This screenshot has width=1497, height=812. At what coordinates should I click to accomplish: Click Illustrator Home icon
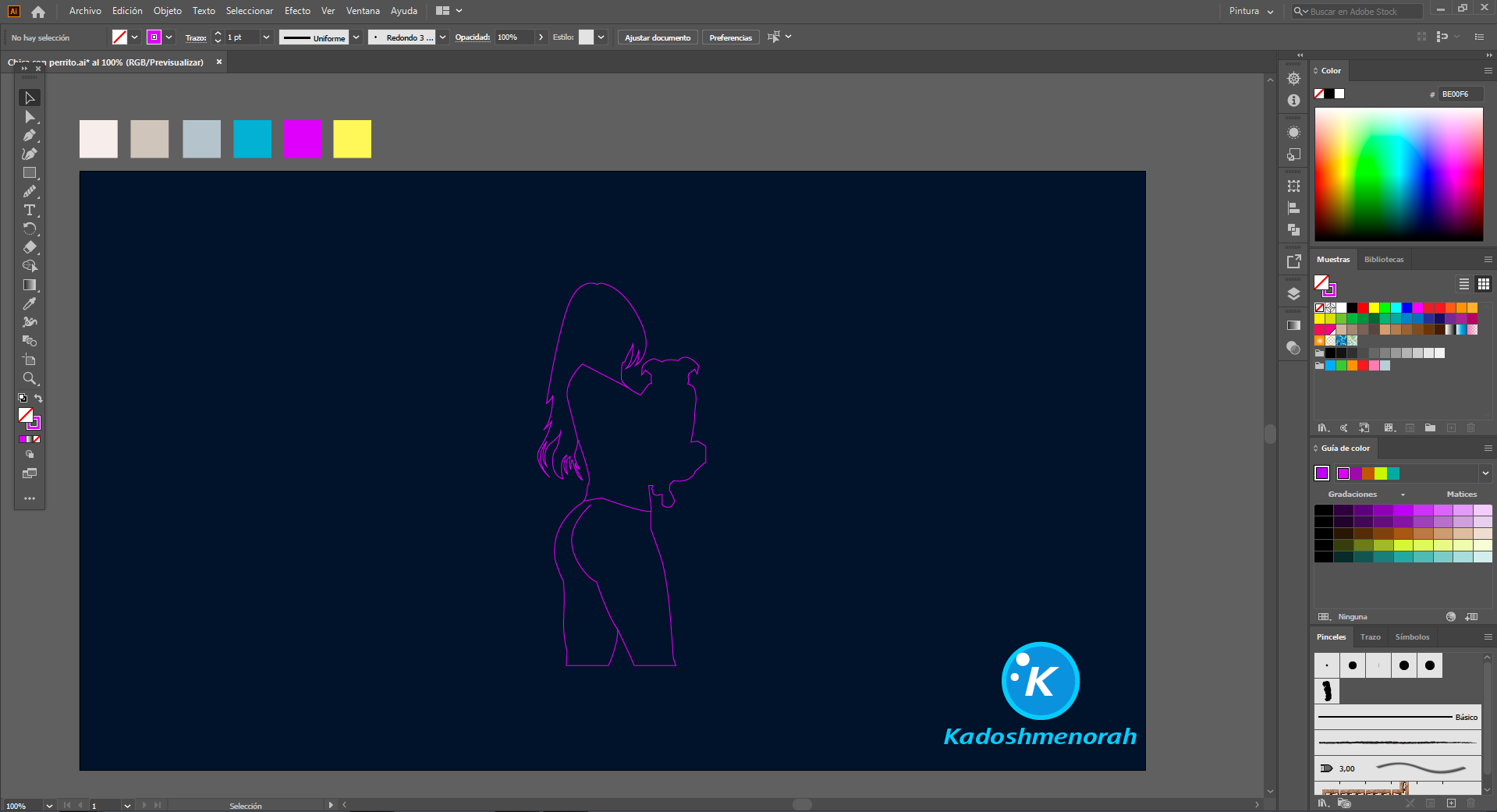(38, 11)
